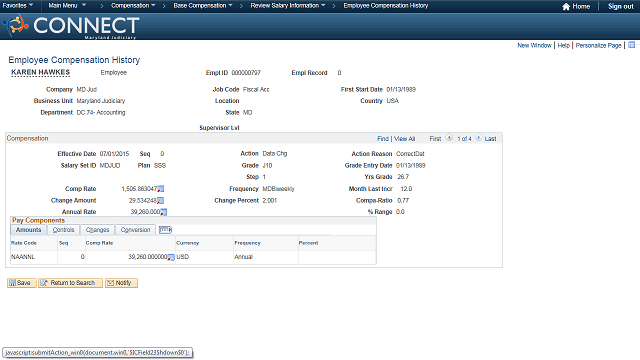
Task: Click Frequency value MDBiweekly
Action: 278,189
